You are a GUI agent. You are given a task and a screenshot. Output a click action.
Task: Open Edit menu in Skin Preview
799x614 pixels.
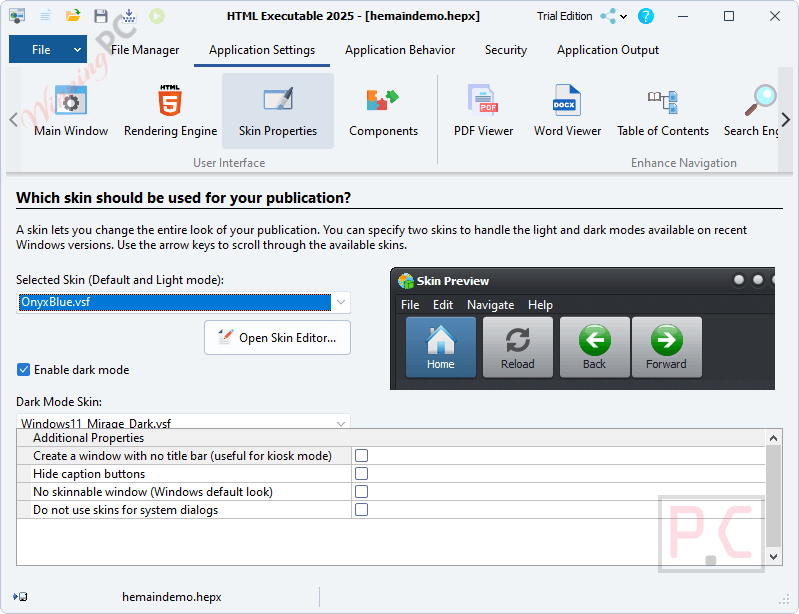click(443, 305)
